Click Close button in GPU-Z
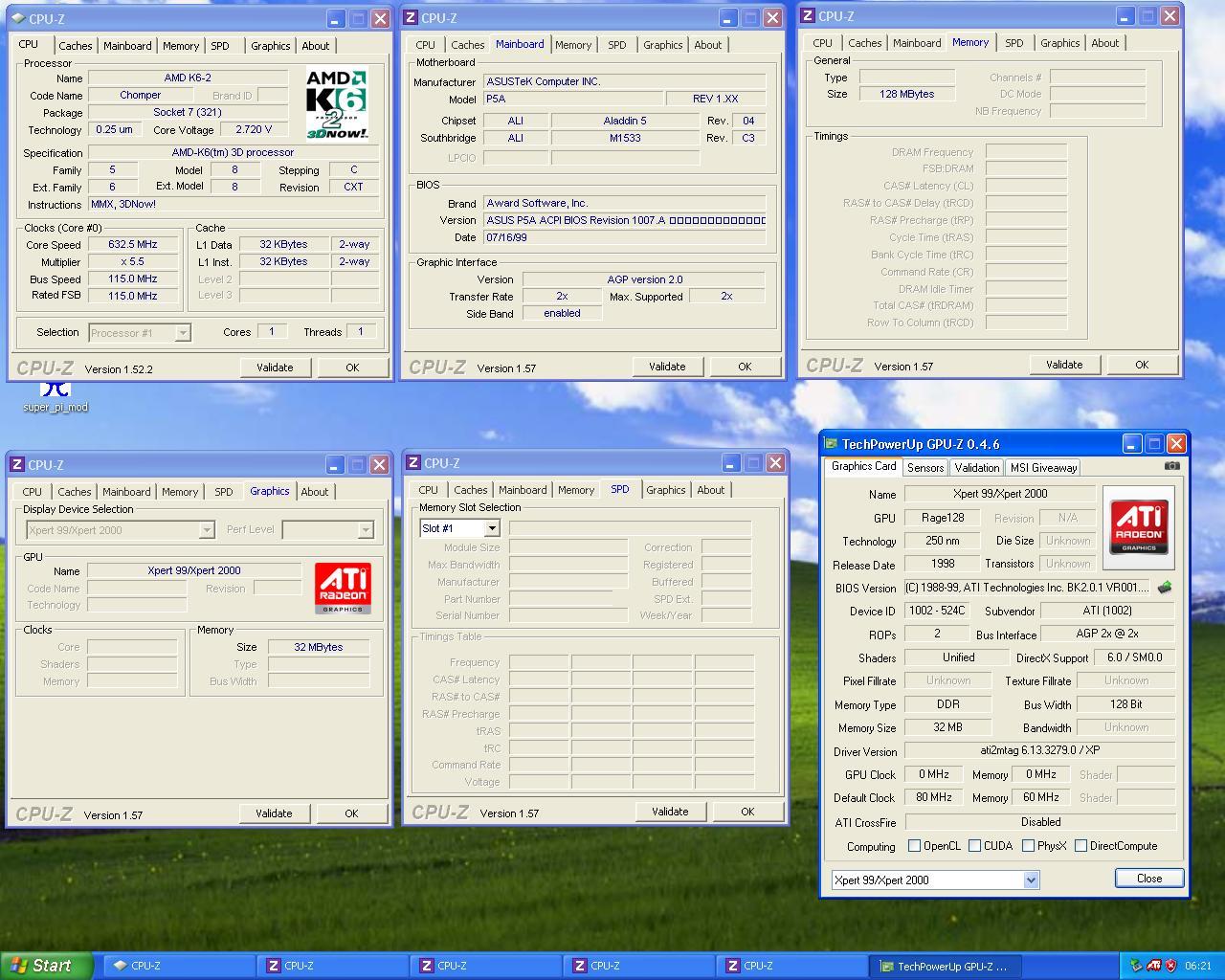This screenshot has width=1225, height=980. pyautogui.click(x=1149, y=879)
